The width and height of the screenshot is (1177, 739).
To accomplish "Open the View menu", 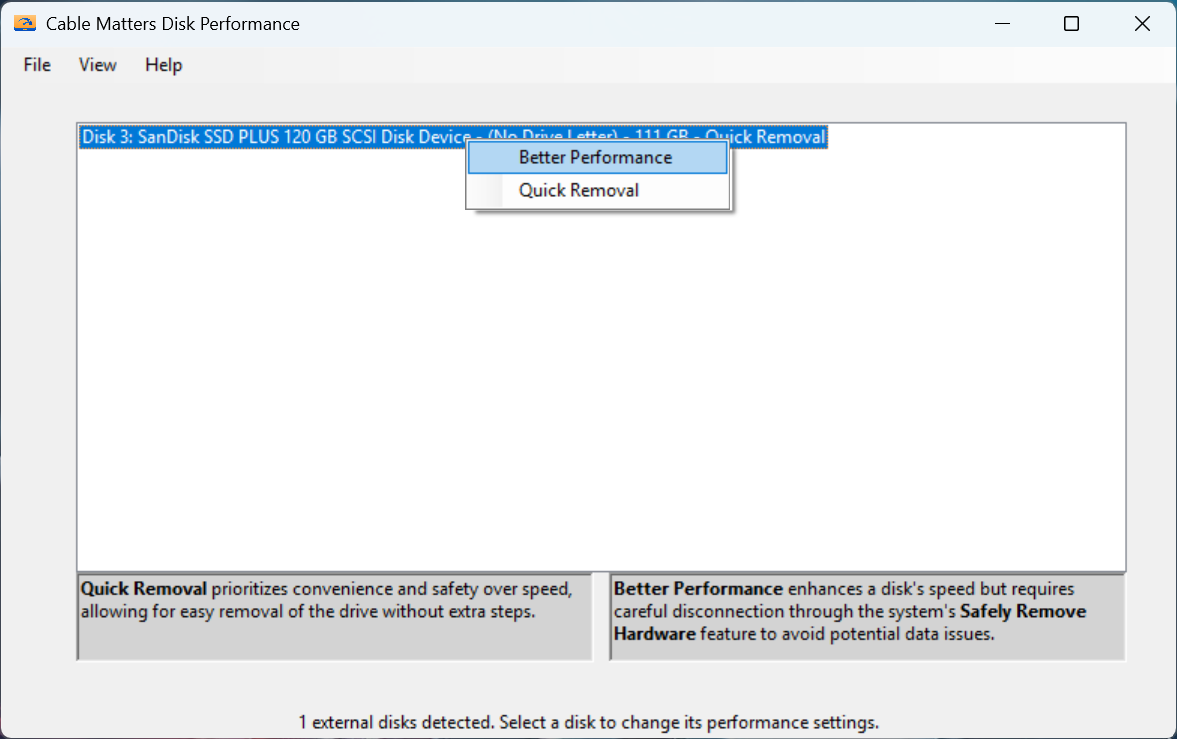I will pos(97,64).
